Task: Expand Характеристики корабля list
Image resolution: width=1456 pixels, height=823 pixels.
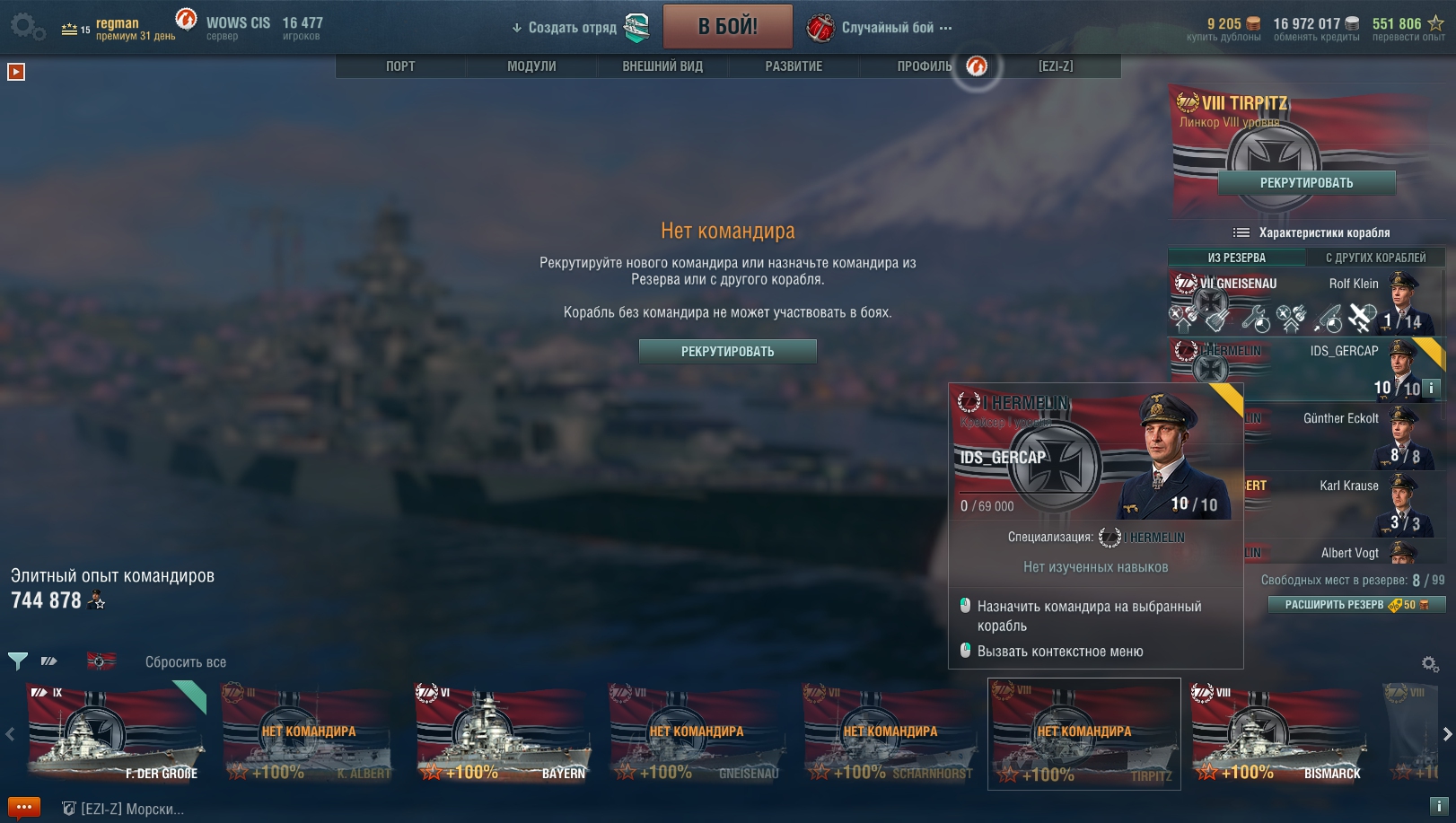Action: (x=1311, y=232)
